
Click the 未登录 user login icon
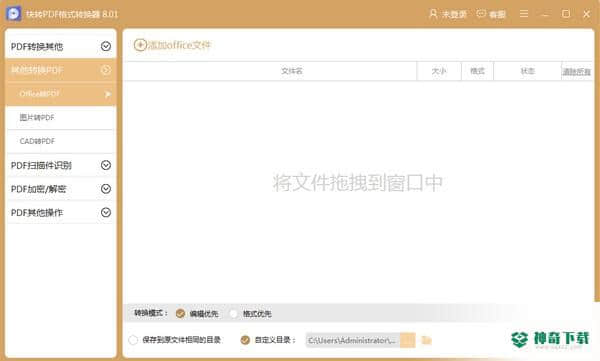433,14
